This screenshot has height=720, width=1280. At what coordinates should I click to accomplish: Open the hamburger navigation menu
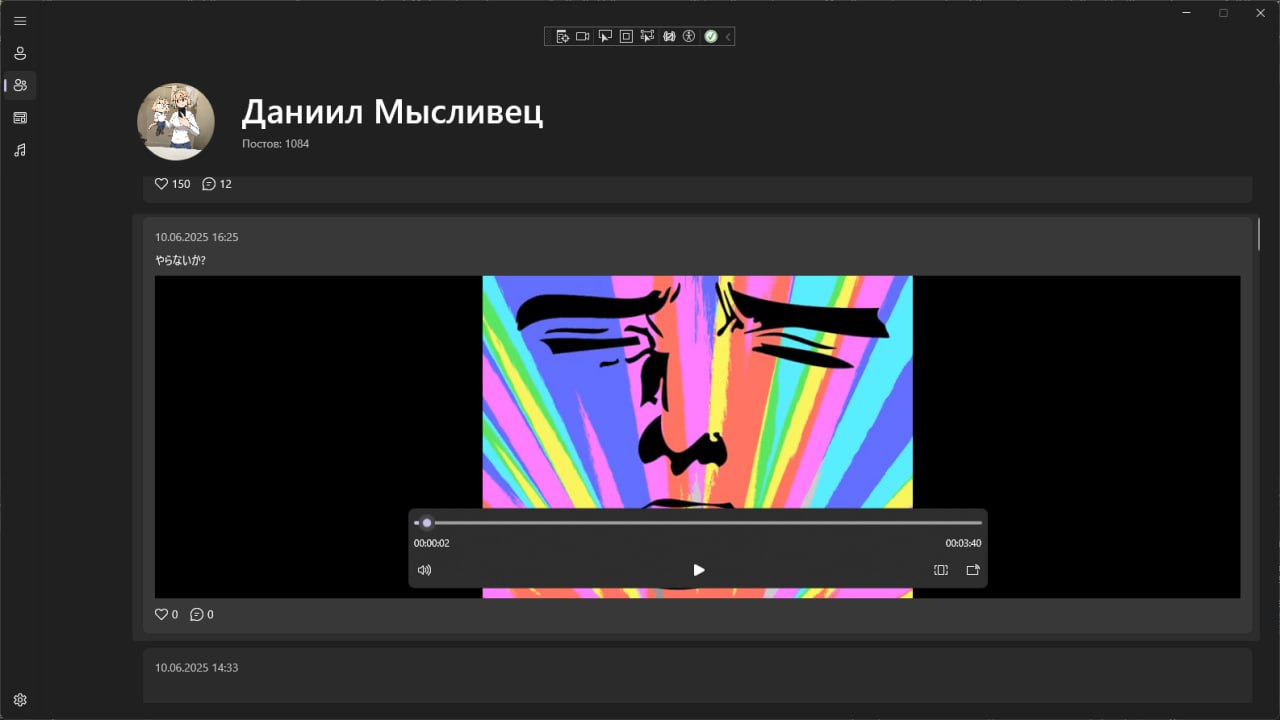(20, 21)
